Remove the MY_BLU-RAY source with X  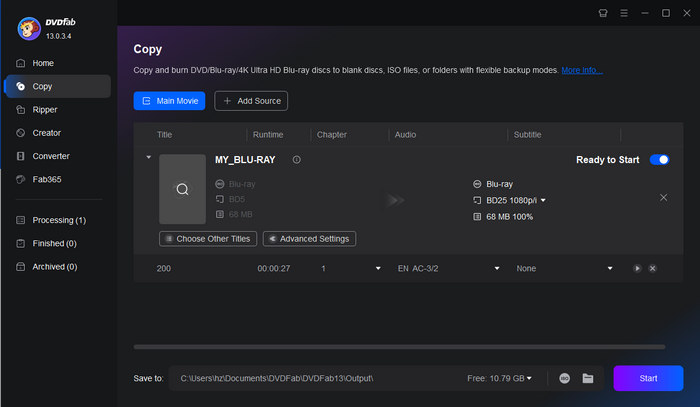pyautogui.click(x=663, y=197)
